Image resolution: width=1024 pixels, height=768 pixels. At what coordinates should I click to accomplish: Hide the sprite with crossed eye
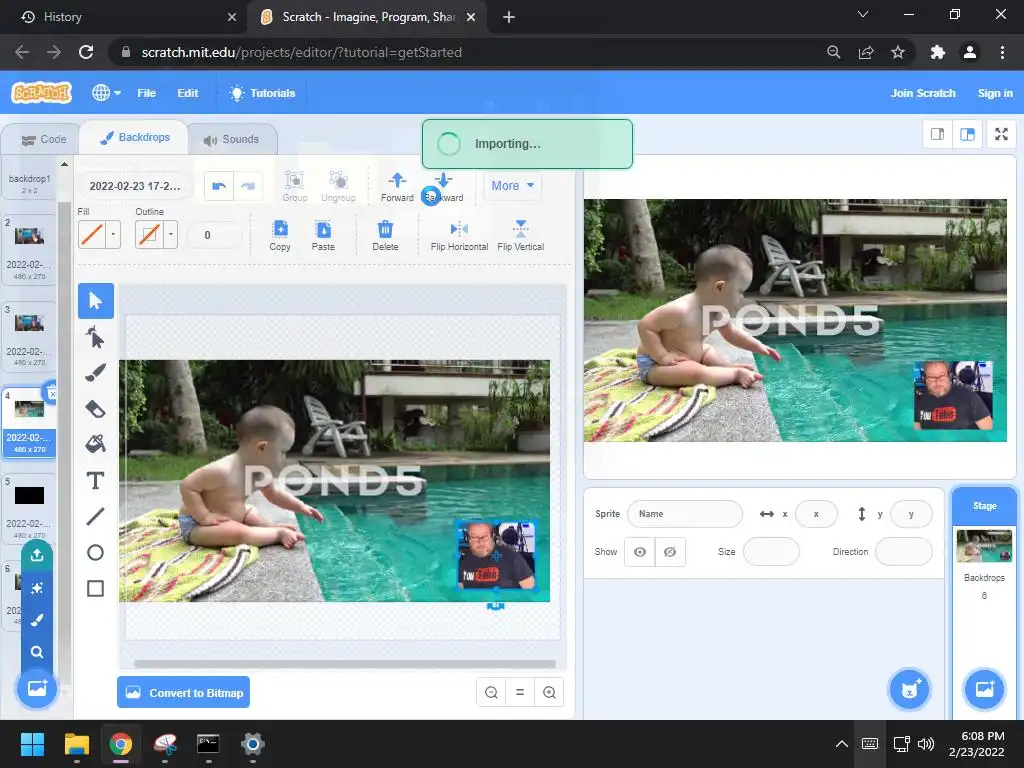pyautogui.click(x=670, y=552)
